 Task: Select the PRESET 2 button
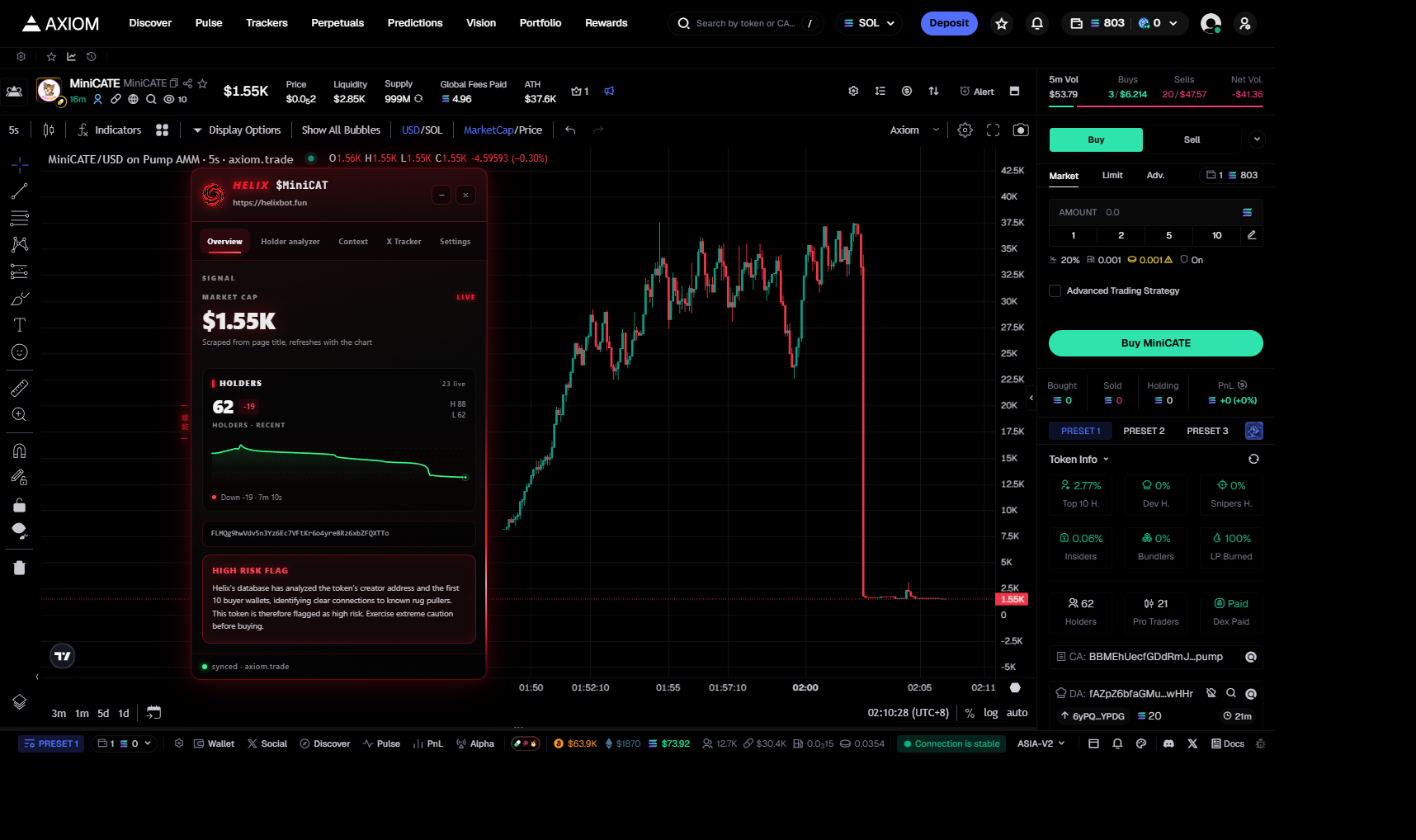pyautogui.click(x=1144, y=431)
